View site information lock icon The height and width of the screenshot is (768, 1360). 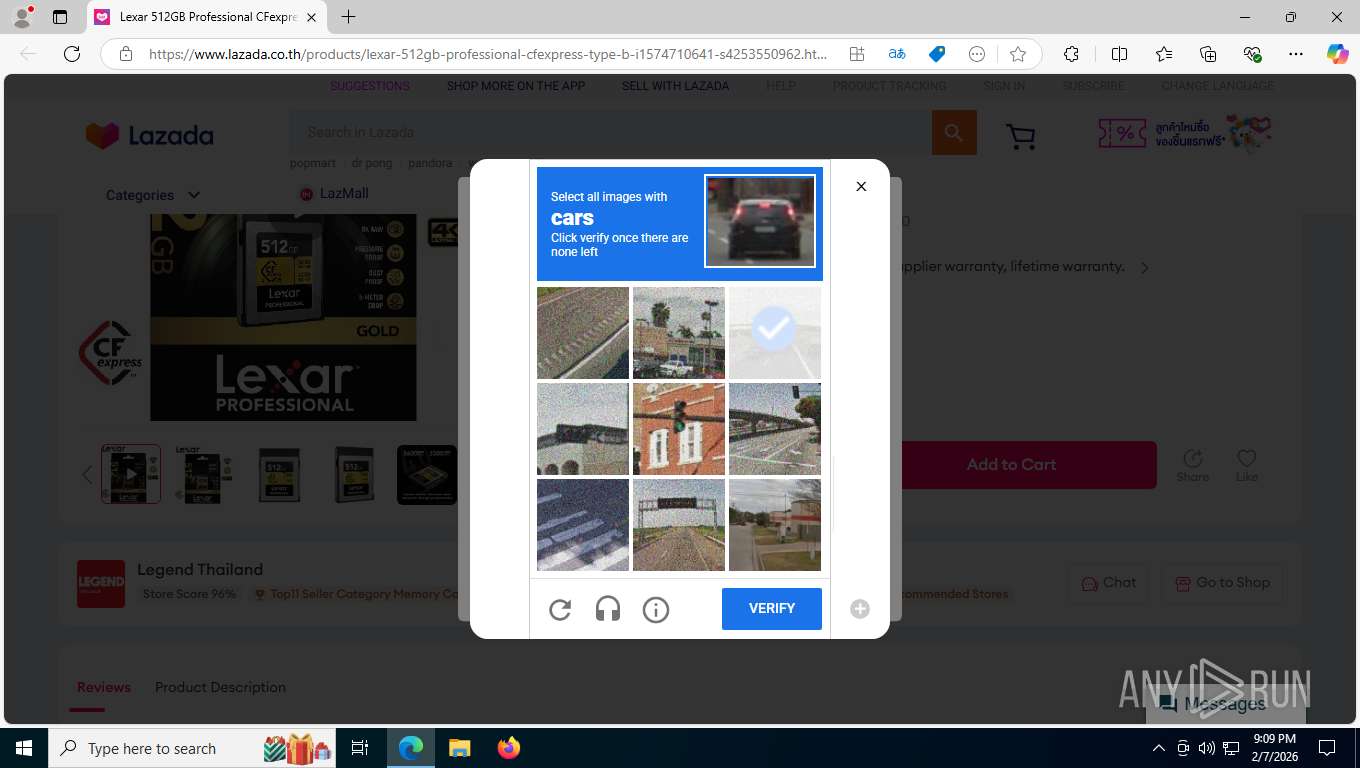click(125, 54)
